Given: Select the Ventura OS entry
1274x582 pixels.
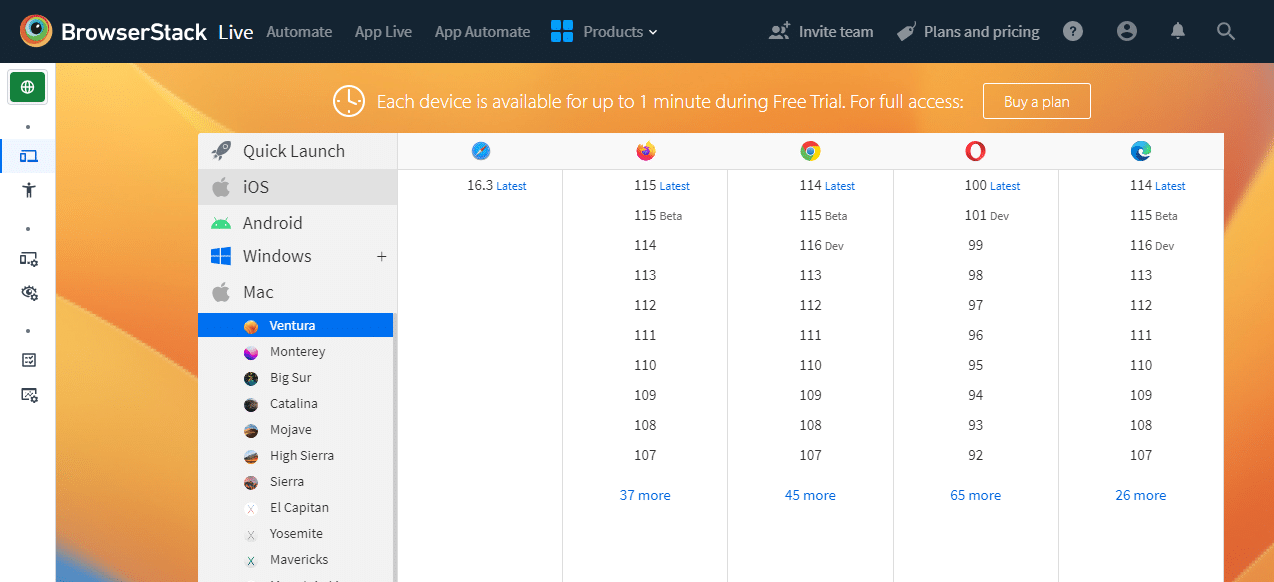Looking at the screenshot, I should click(296, 325).
